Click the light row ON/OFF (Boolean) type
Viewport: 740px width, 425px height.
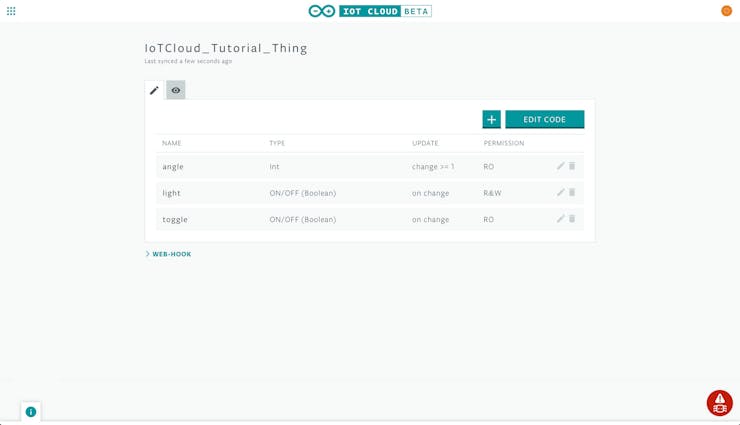pyautogui.click(x=303, y=193)
